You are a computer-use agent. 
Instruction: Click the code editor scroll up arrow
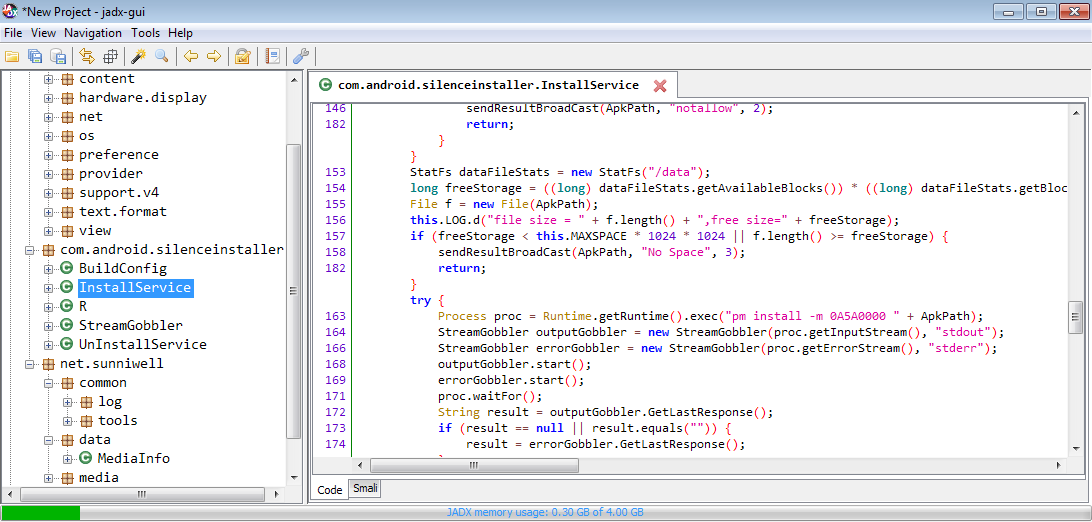[x=1075, y=111]
